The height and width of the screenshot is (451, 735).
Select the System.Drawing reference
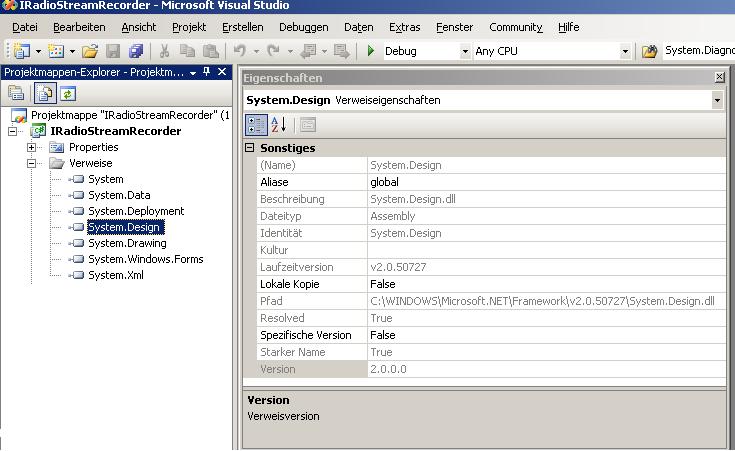point(127,243)
